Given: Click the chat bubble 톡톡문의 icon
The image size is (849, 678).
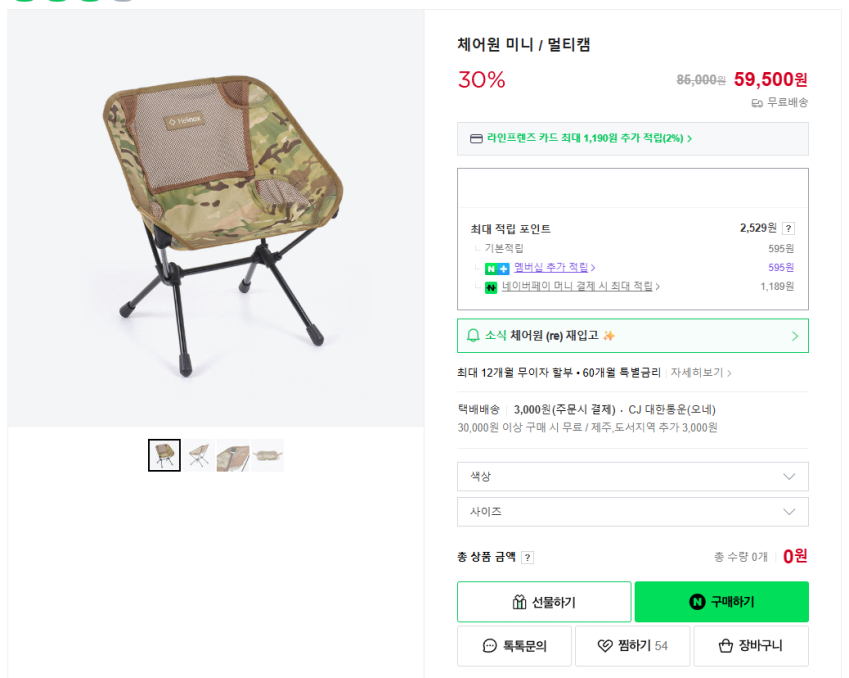Looking at the screenshot, I should pyautogui.click(x=489, y=646).
